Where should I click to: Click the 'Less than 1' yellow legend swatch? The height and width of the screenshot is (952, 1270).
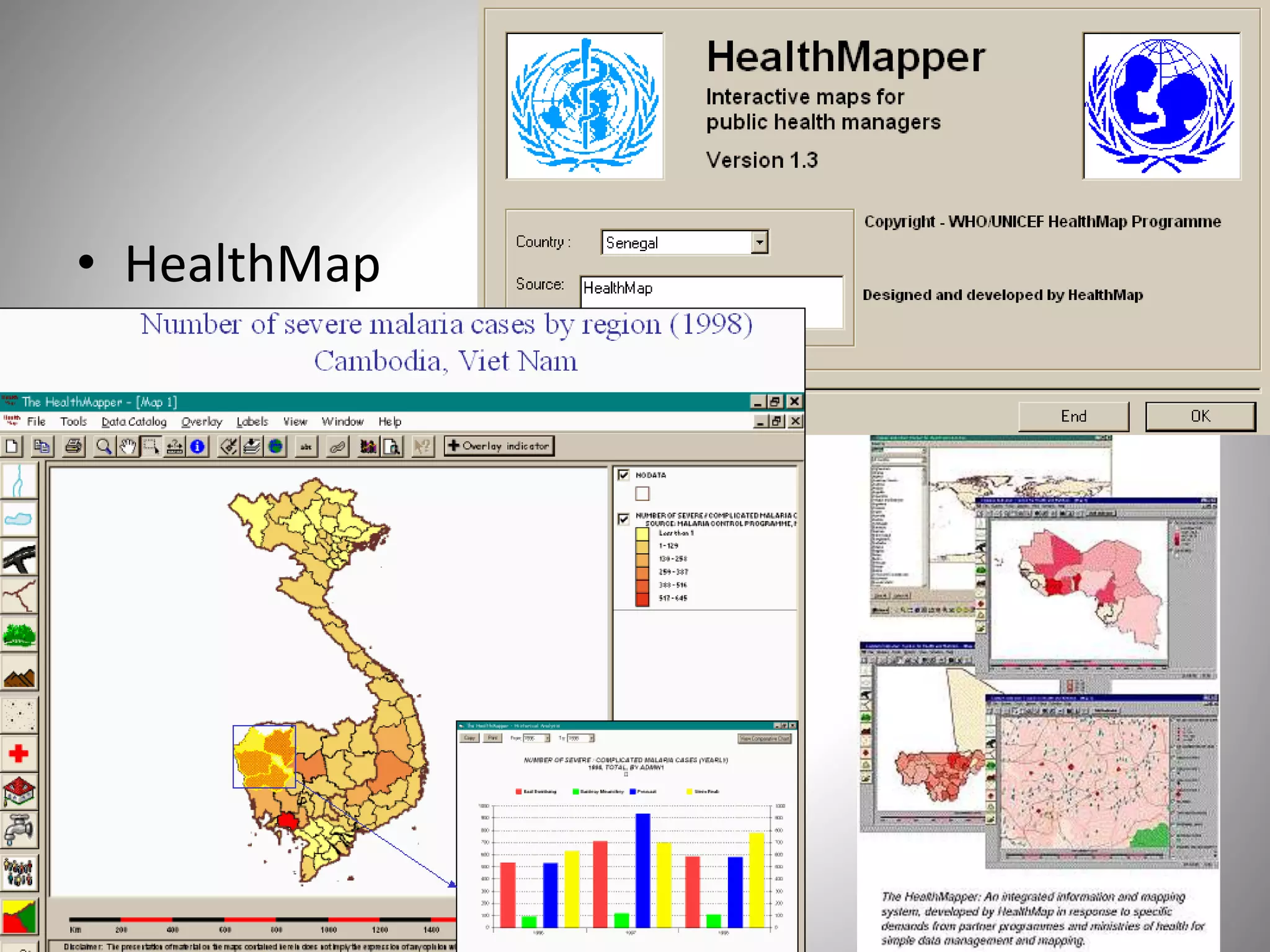point(642,533)
